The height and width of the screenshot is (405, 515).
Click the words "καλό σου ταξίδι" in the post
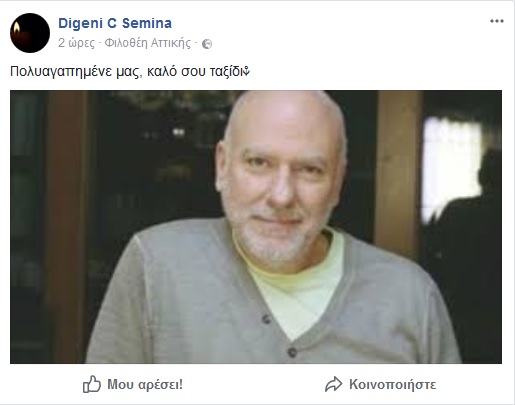pos(196,72)
